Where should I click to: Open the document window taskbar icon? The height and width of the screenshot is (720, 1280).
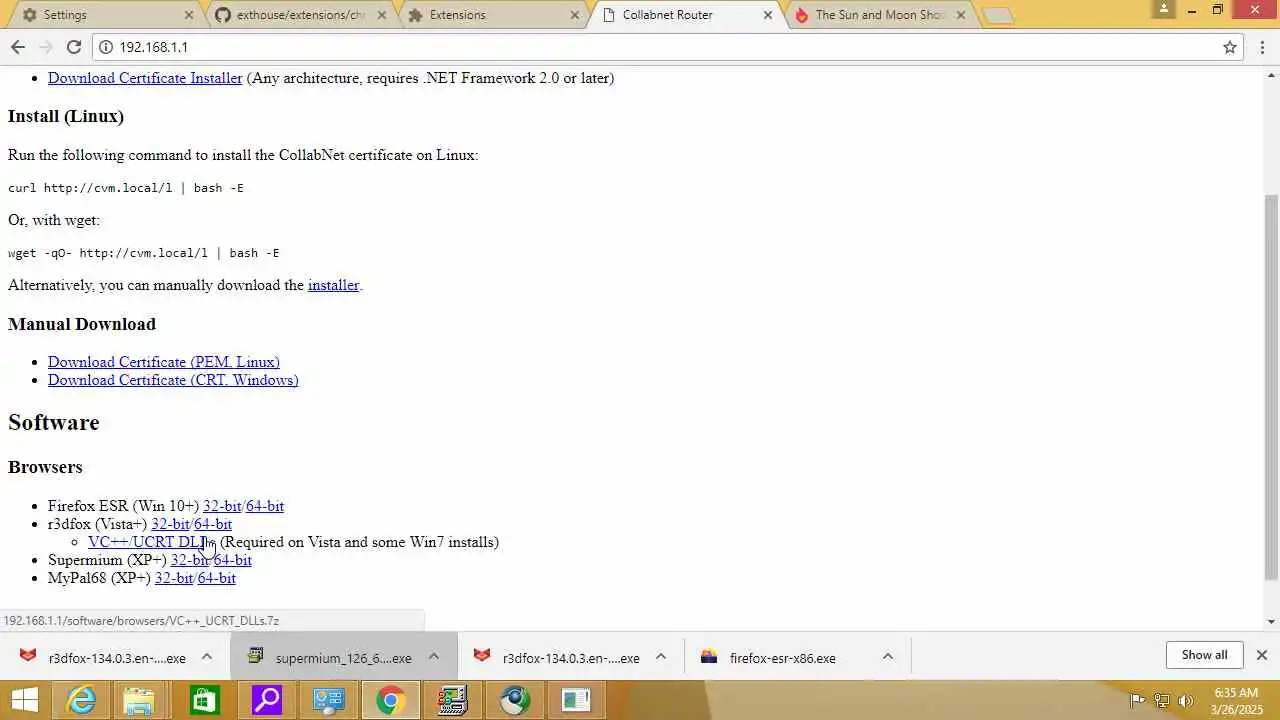[x=576, y=700]
